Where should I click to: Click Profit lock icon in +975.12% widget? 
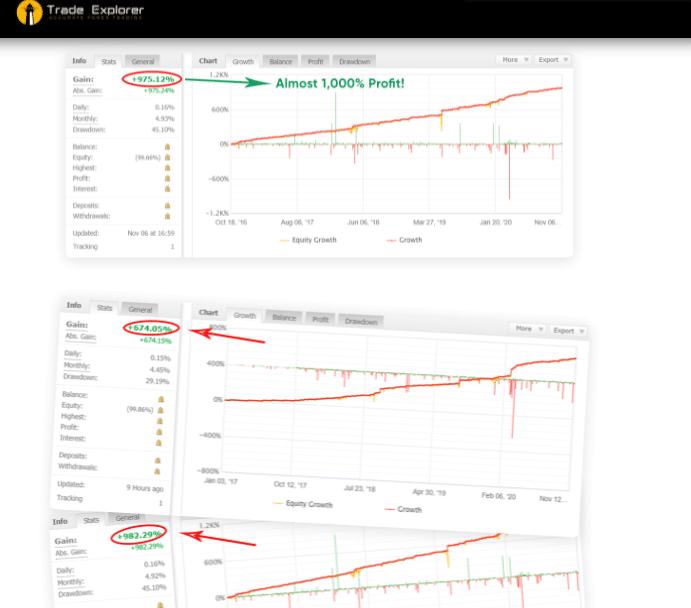[x=167, y=178]
